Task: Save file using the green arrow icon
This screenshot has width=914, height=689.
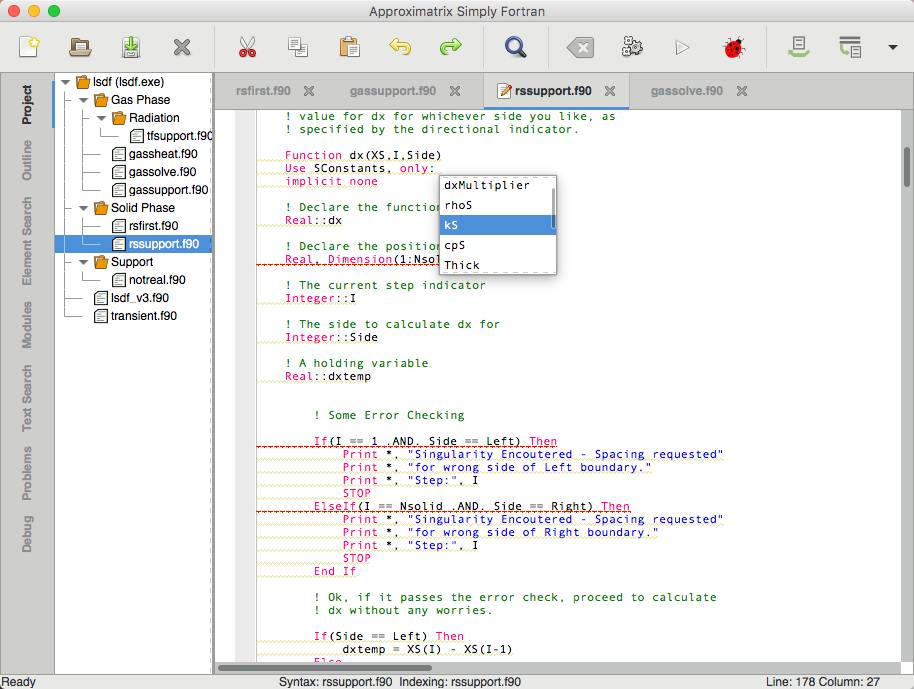Action: 131,47
